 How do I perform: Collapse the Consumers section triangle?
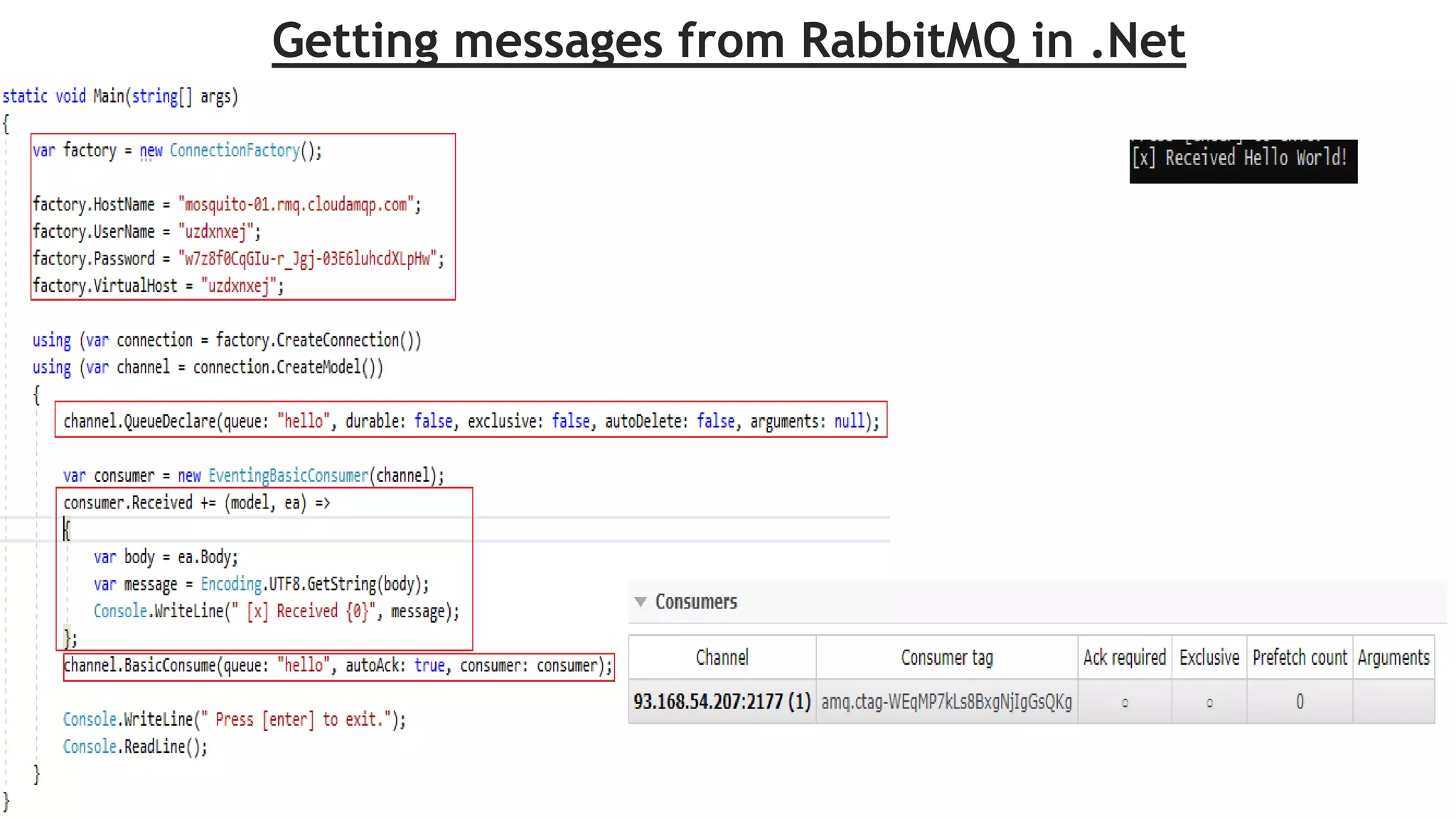[641, 602]
